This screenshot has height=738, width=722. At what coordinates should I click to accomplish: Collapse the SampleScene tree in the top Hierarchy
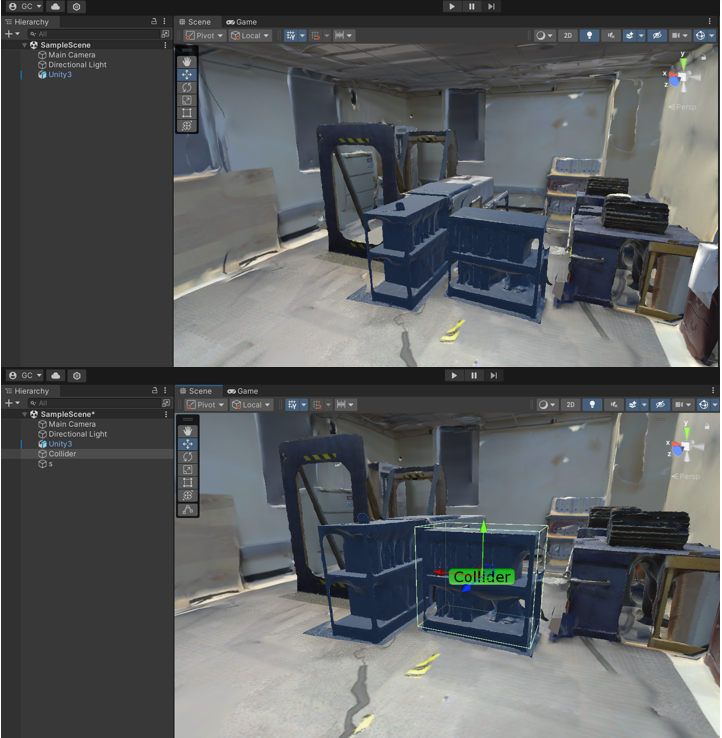24,45
